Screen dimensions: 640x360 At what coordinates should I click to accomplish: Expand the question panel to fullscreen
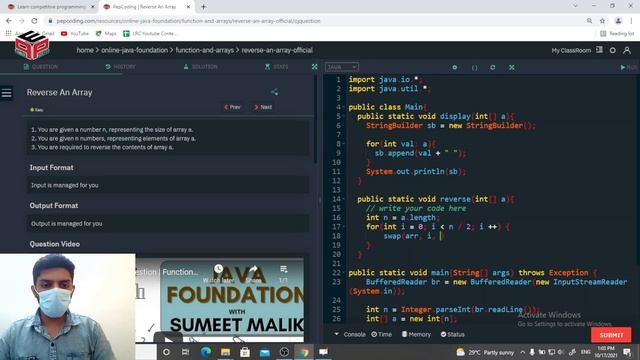click(314, 67)
